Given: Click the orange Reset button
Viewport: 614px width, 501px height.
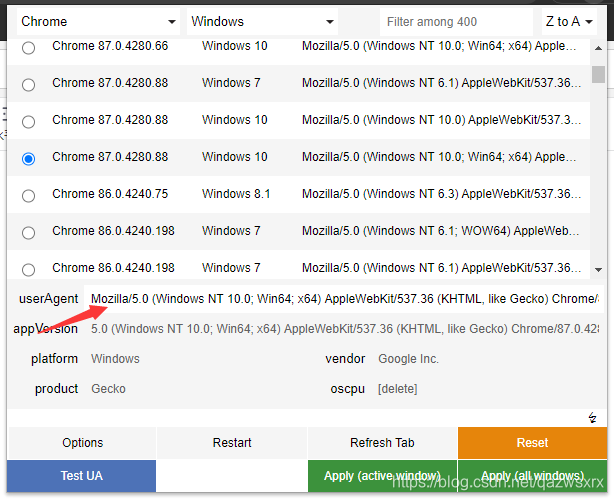Looking at the screenshot, I should (532, 443).
